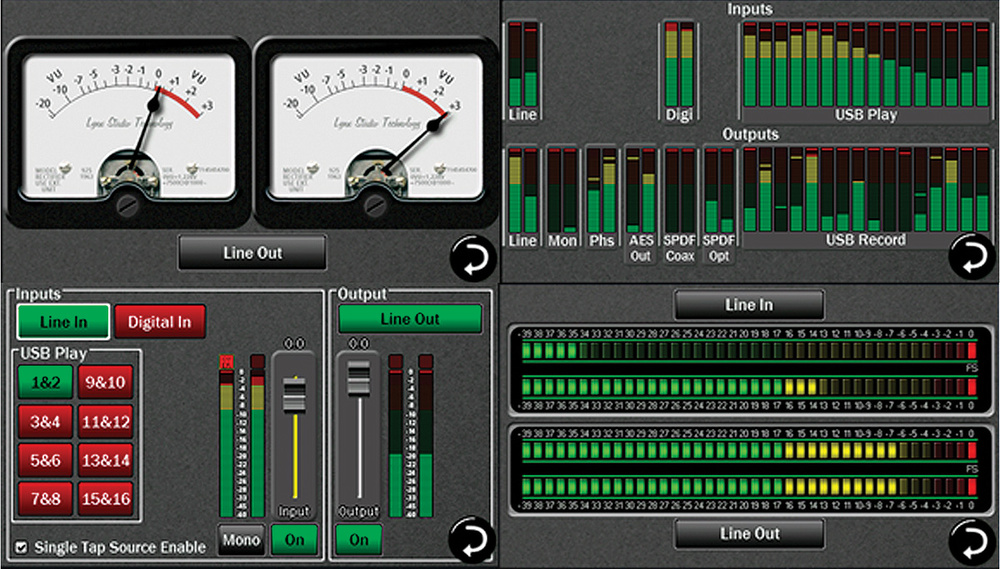This screenshot has width=1000, height=569.
Task: Open the Line Out selector below the VU meters
Action: (x=252, y=253)
